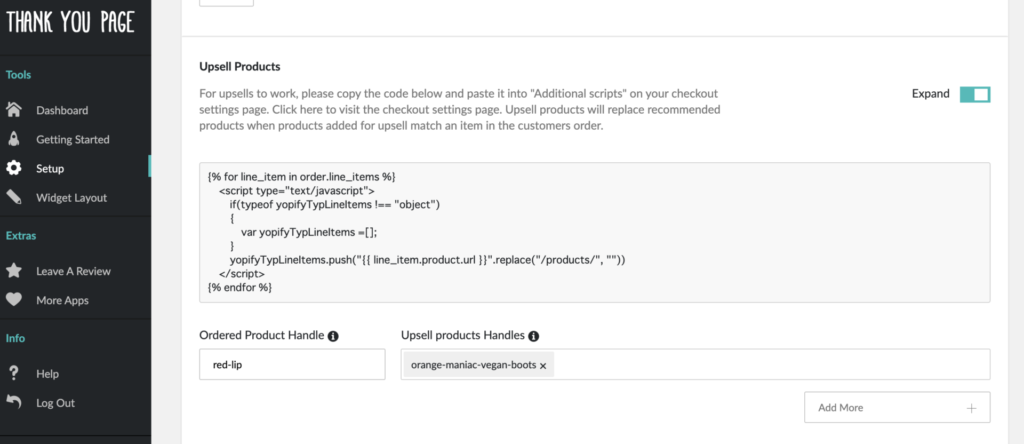Click the upsell Liquid code box
The width and height of the screenshot is (1024, 444).
594,232
